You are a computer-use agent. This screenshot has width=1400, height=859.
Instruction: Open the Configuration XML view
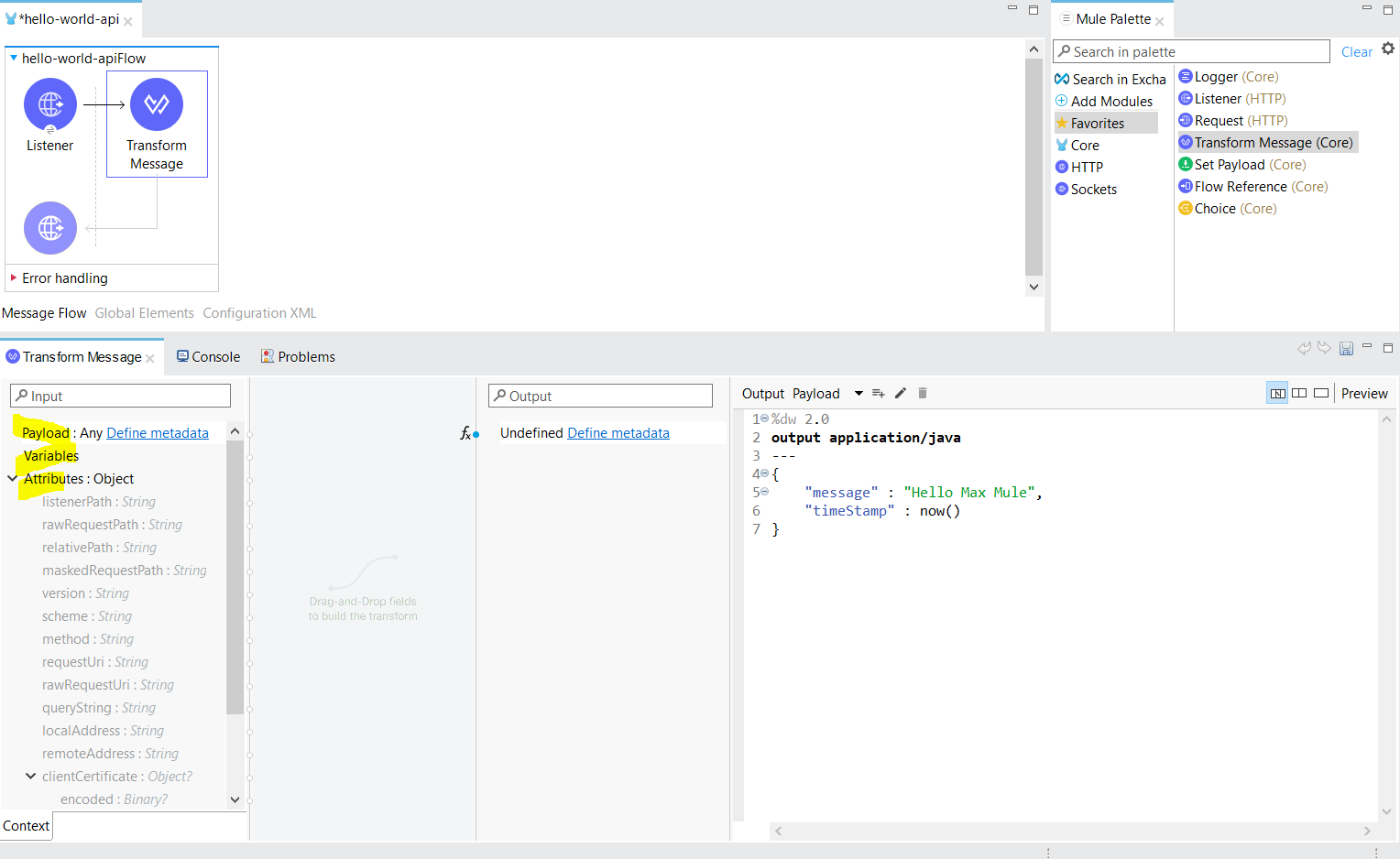pyautogui.click(x=259, y=312)
